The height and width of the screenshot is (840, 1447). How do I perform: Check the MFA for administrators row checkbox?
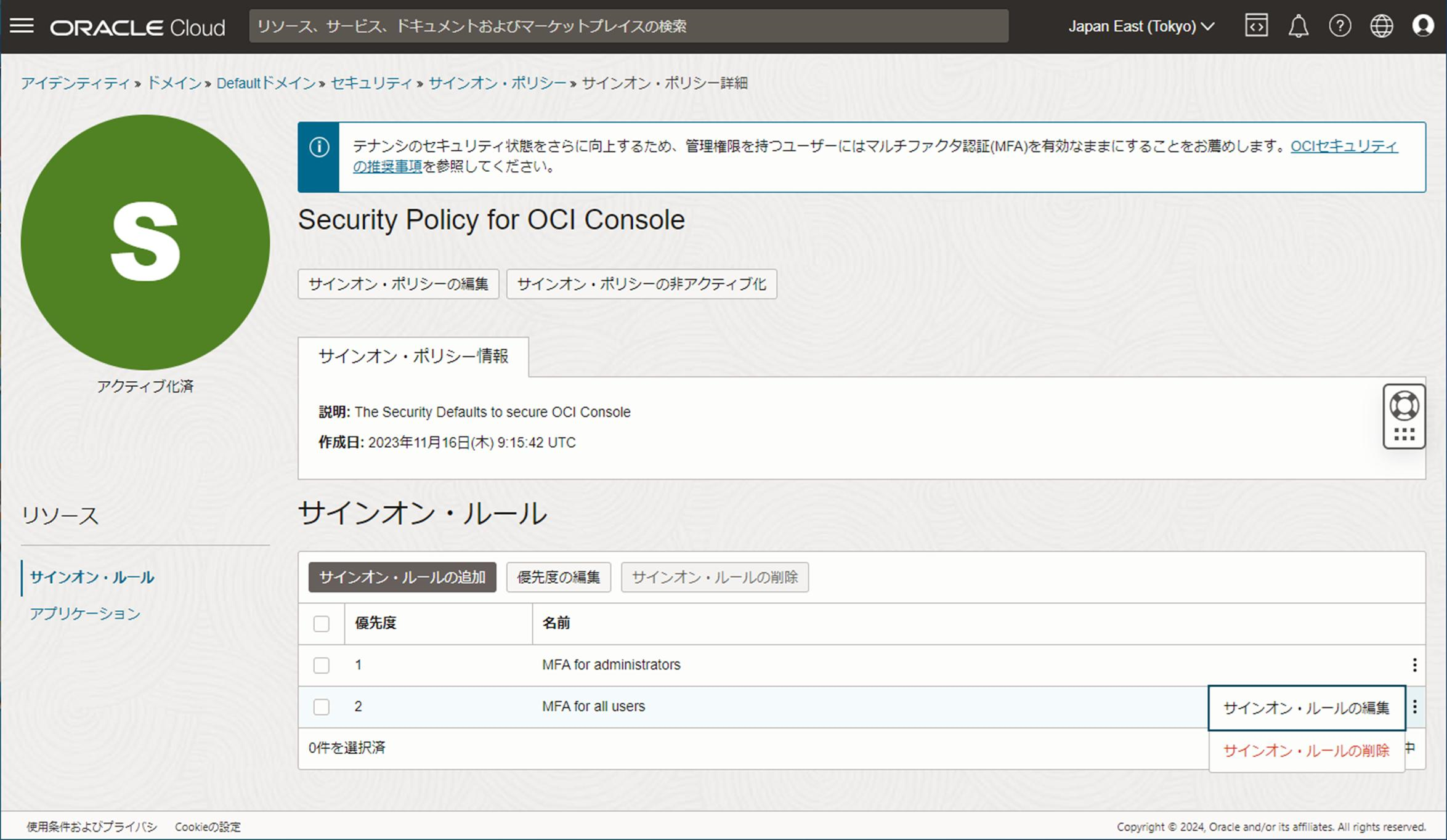click(321, 665)
